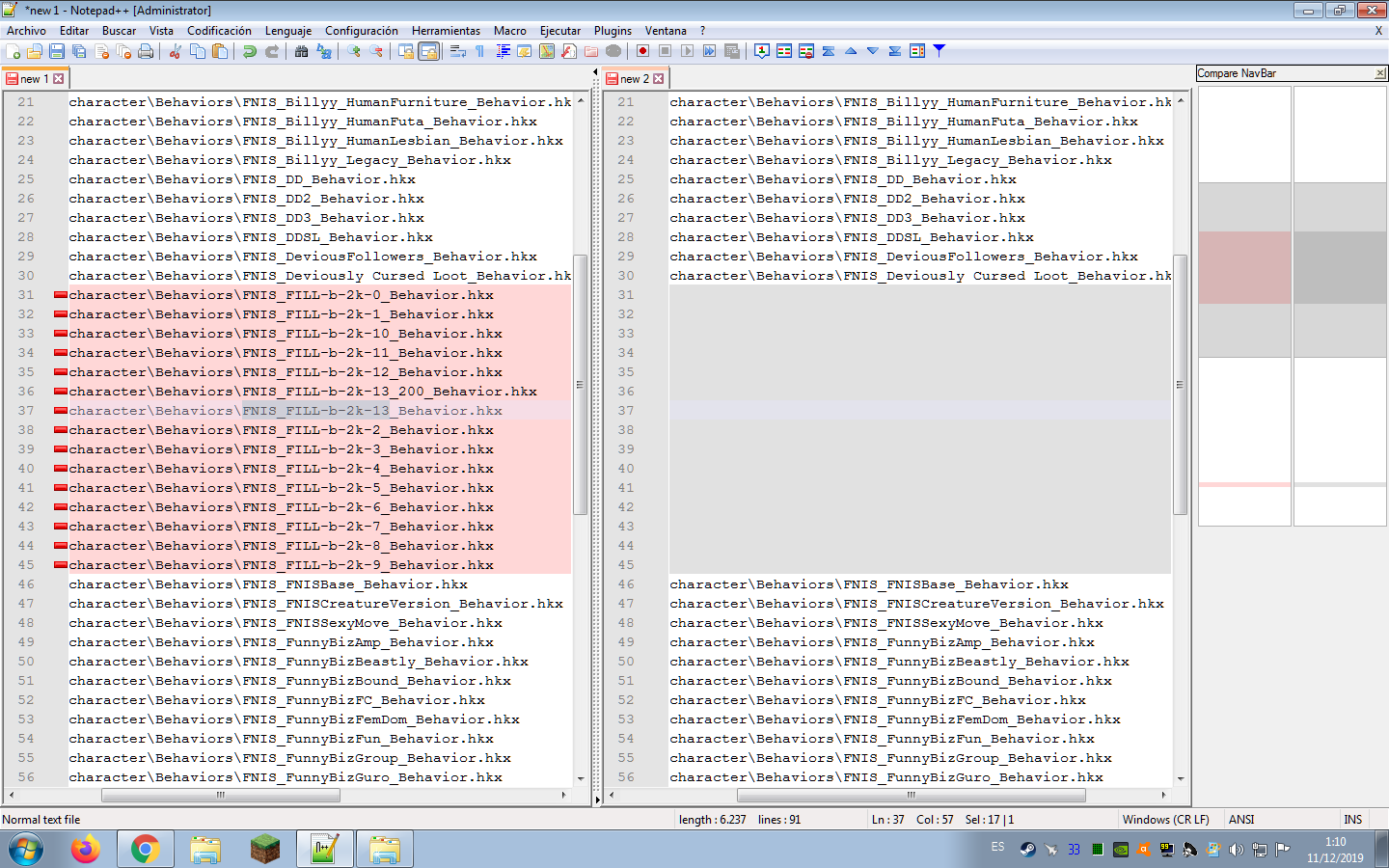Click the right pane scroll-right arrow
1389x868 pixels.
coord(1163,796)
